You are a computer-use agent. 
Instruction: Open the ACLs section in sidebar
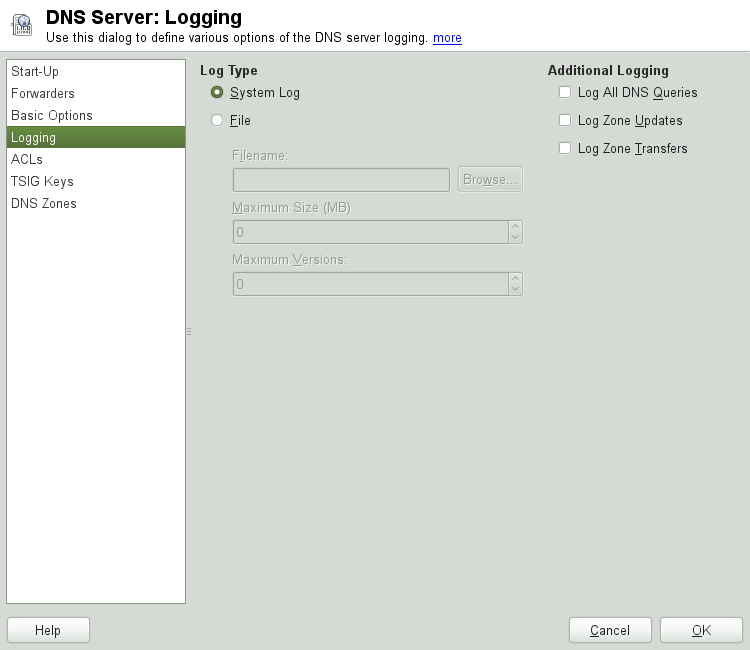tap(96, 159)
